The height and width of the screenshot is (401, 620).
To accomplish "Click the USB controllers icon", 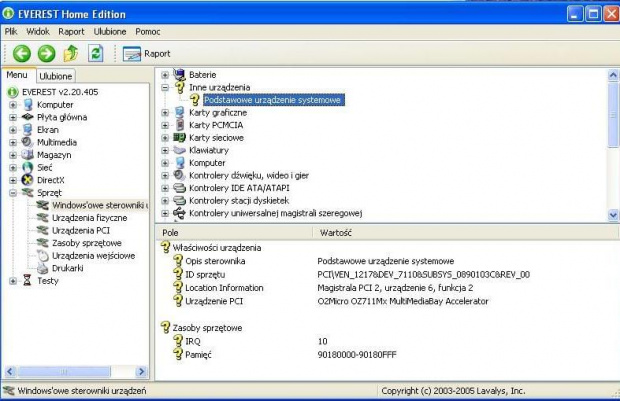I will tap(179, 213).
